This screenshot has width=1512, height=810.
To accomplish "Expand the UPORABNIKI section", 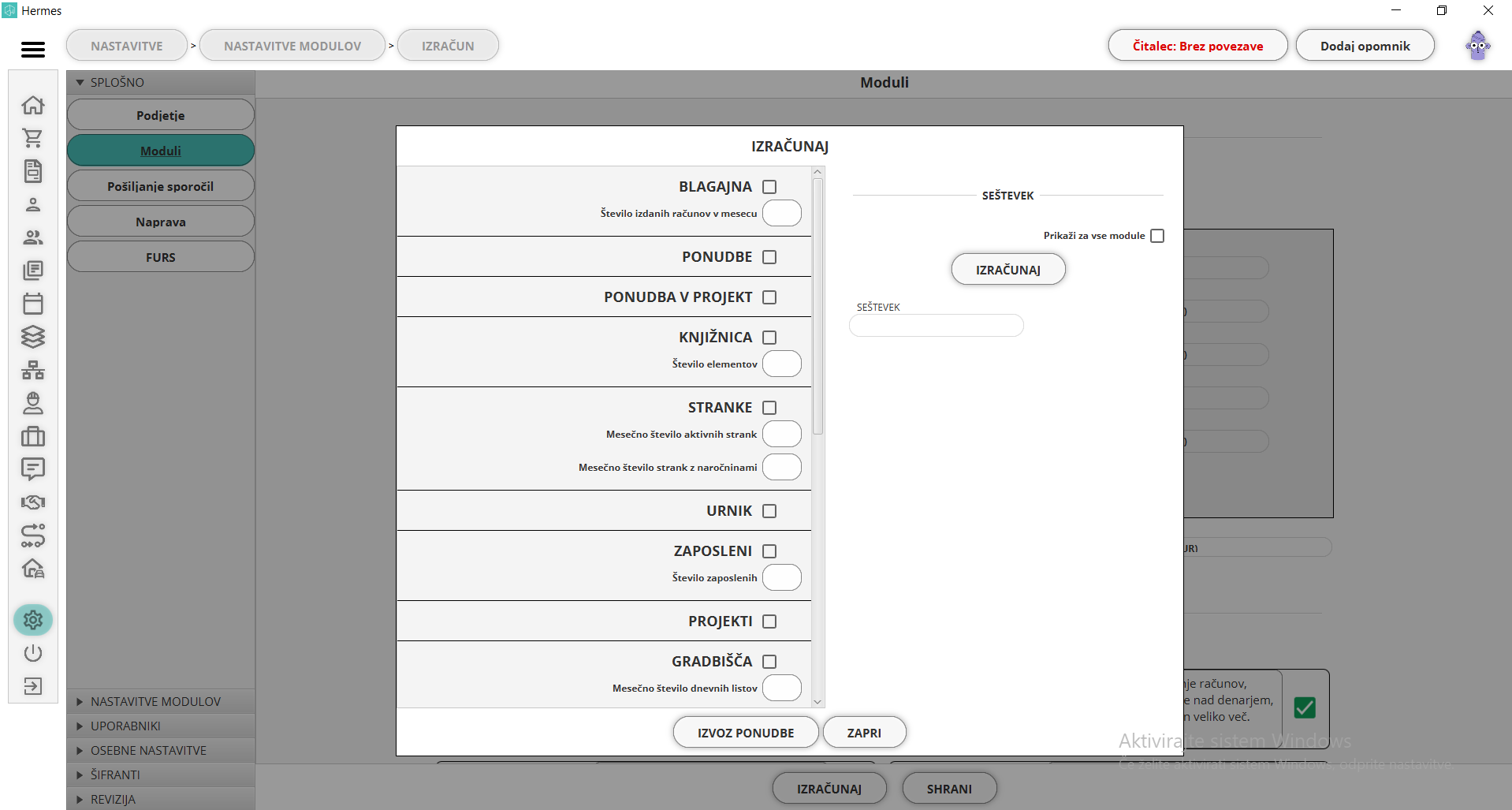I will pos(161,726).
